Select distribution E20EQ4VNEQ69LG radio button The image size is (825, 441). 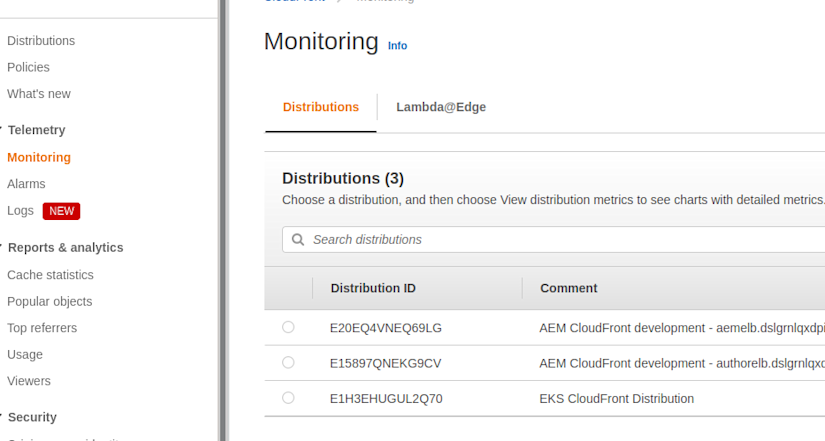(x=288, y=327)
